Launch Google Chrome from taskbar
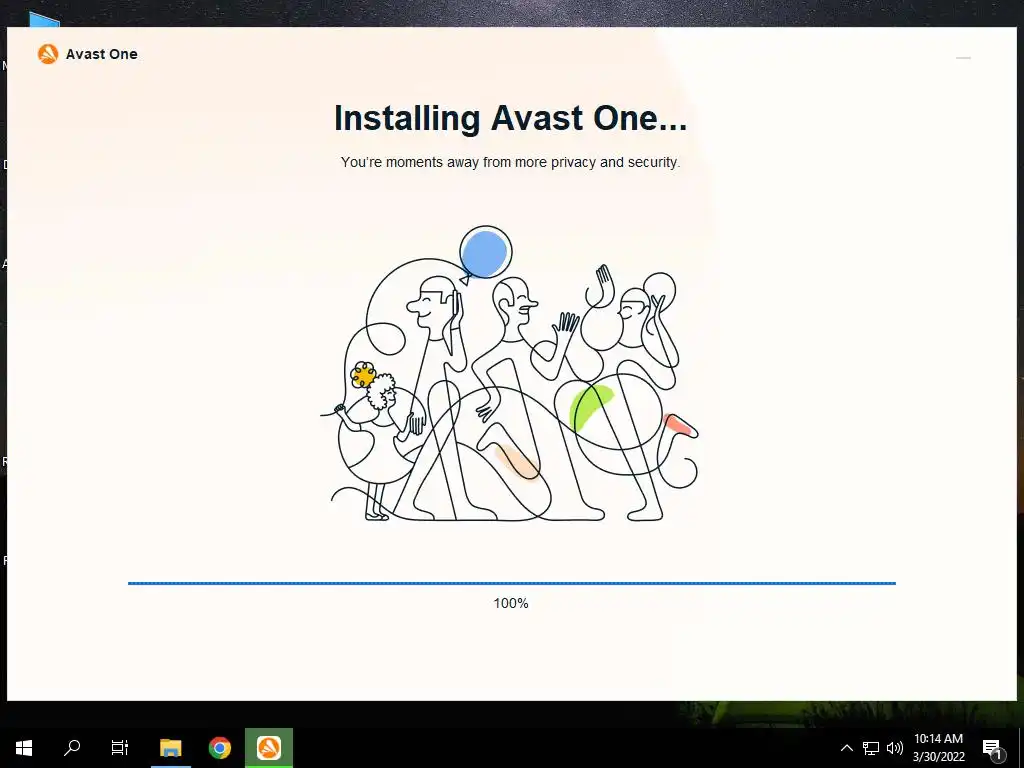The image size is (1024, 768). (219, 748)
